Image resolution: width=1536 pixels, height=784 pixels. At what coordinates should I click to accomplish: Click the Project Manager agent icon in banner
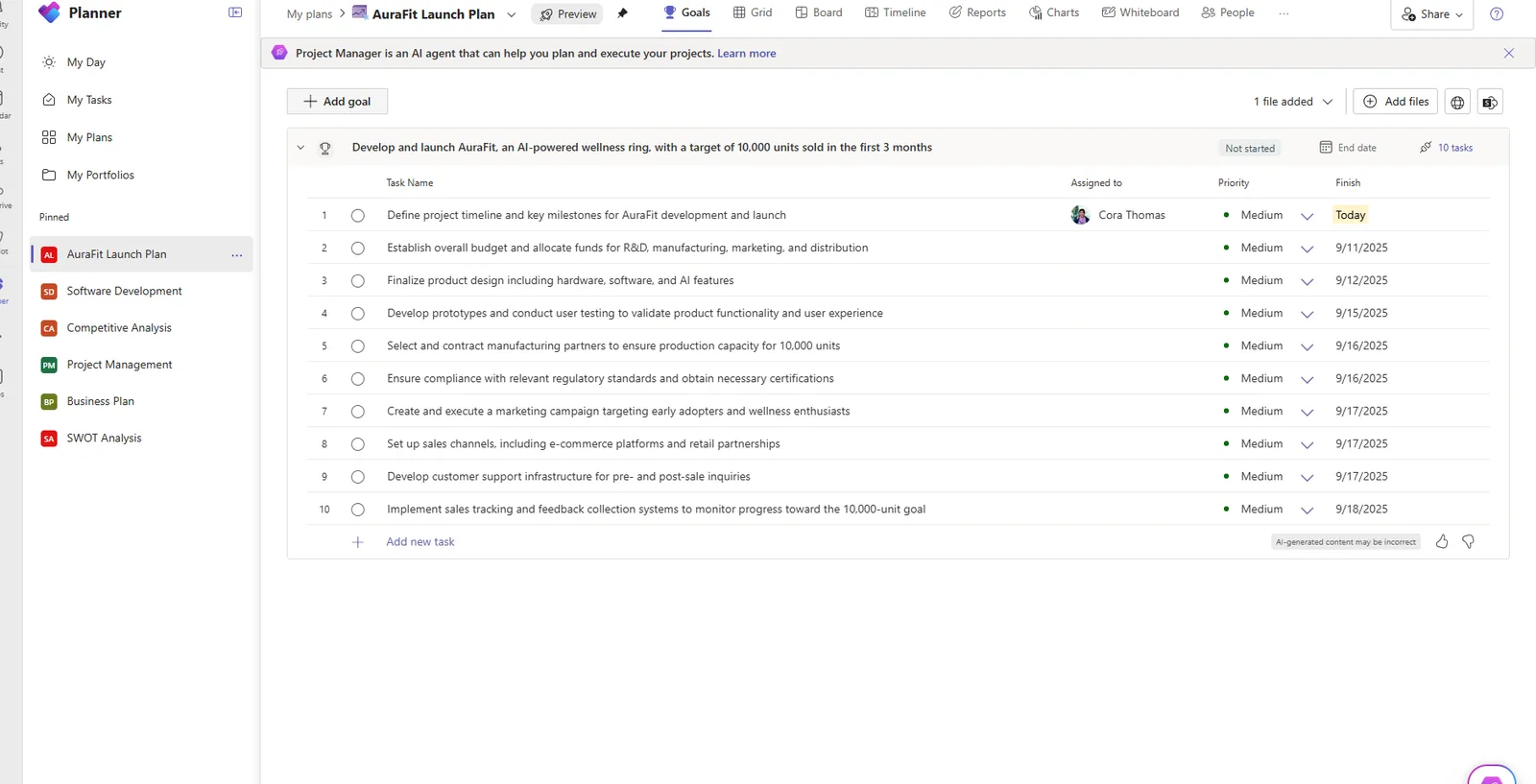click(279, 53)
